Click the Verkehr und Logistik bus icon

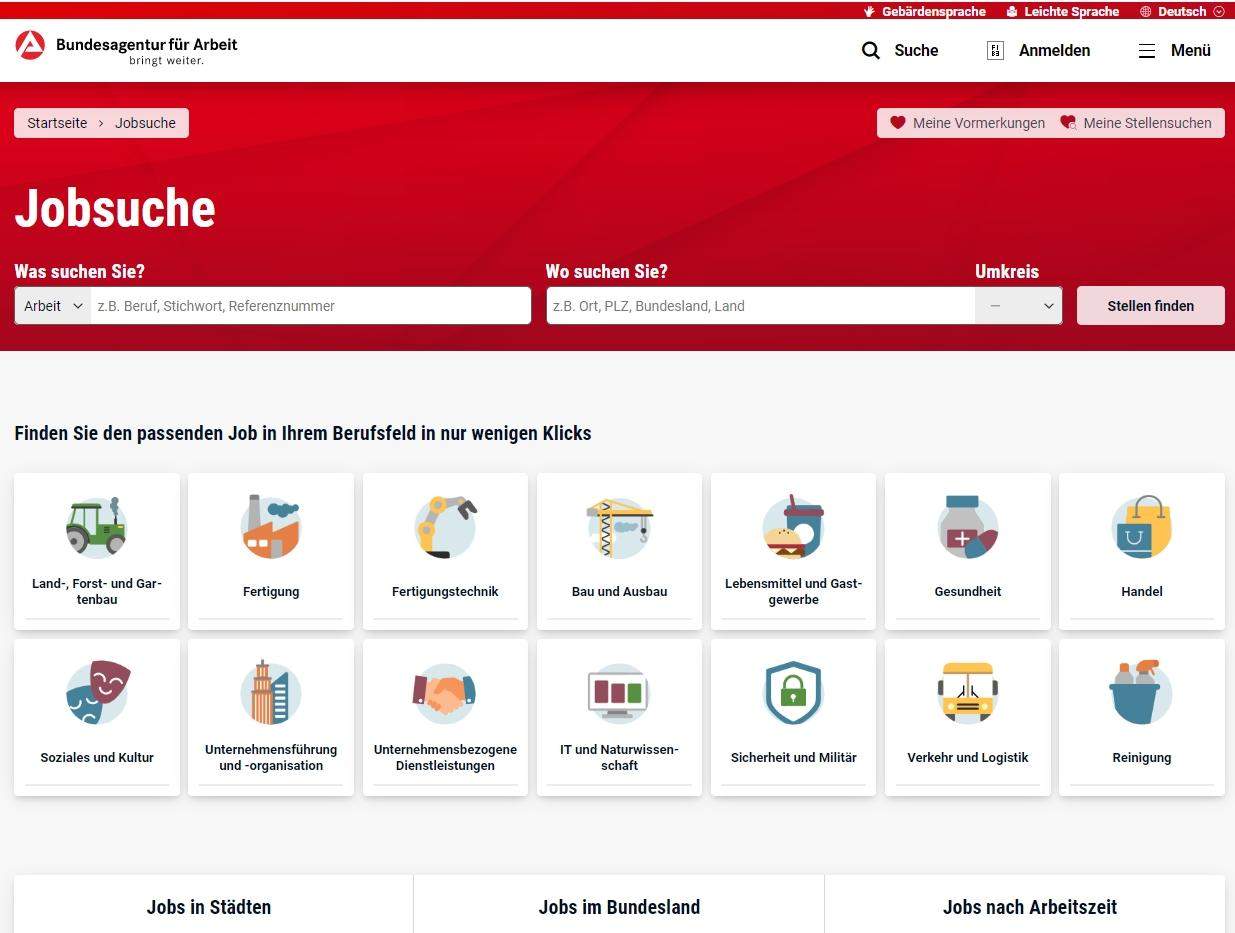967,693
